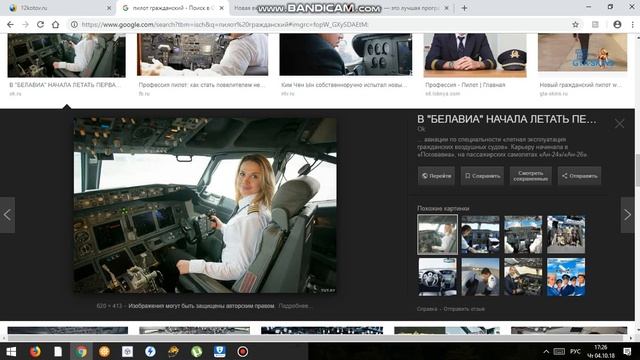The width and height of the screenshot is (640, 360).
Task: Close the image preview panel with X
Action: click(x=619, y=123)
